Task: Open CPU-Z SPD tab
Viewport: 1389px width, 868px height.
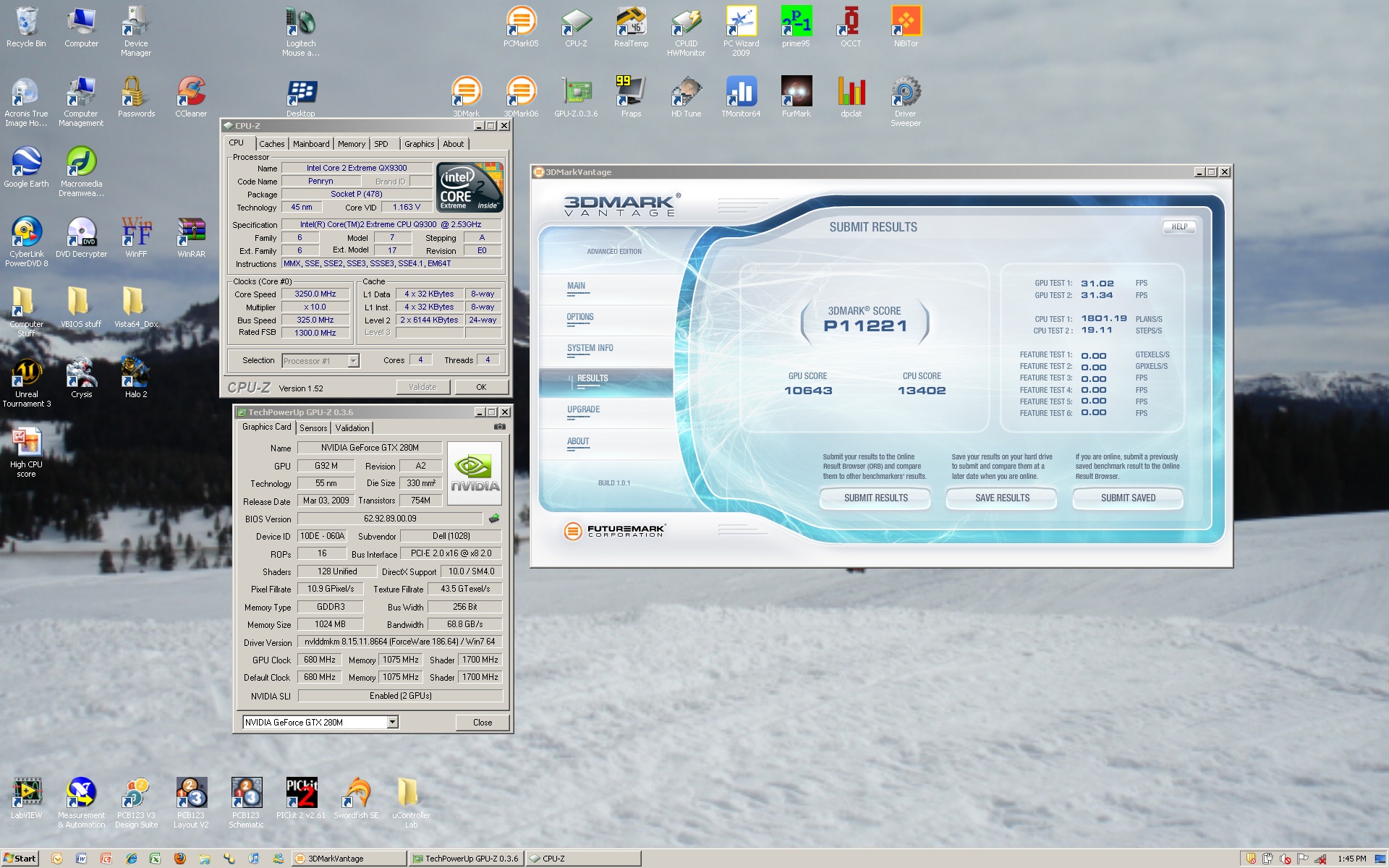Action: (x=381, y=144)
